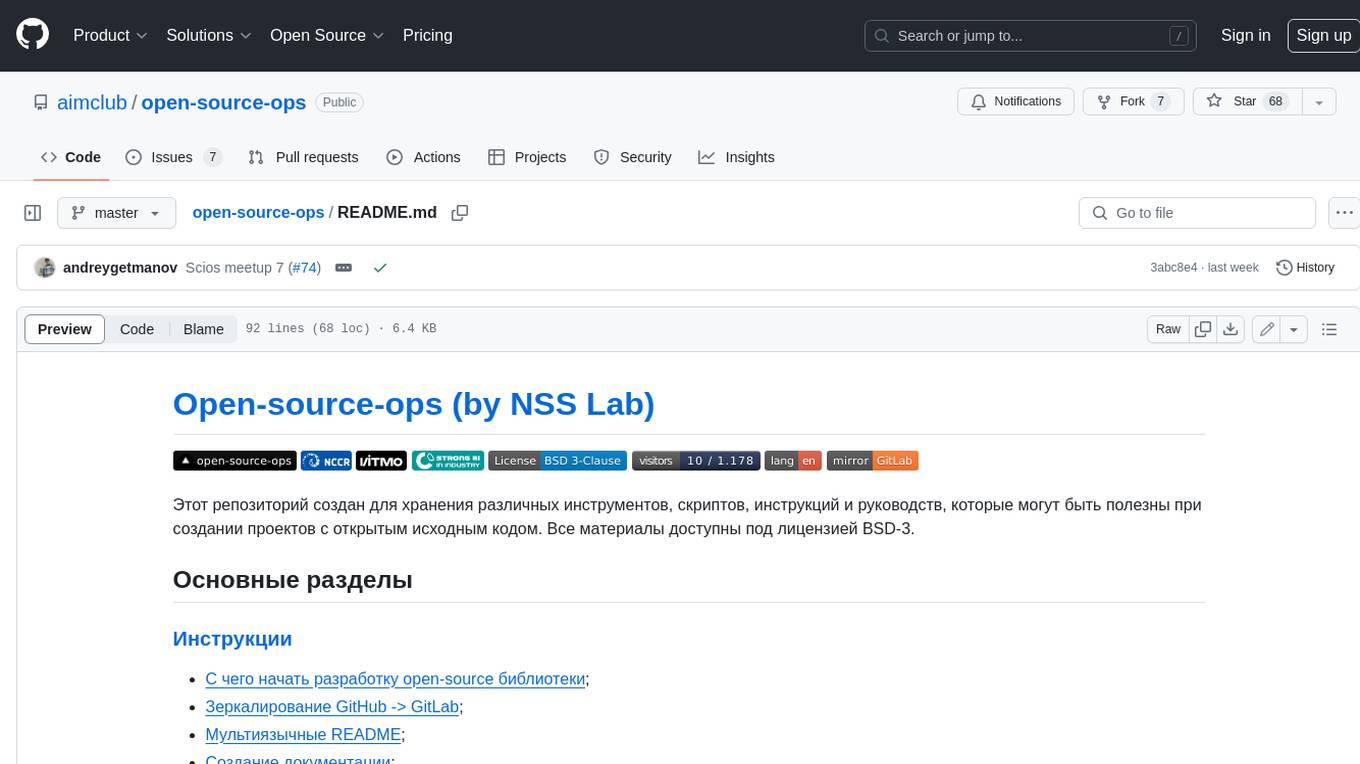Open the Open-source-ops (by NSS Lab) heading link

pos(413,403)
